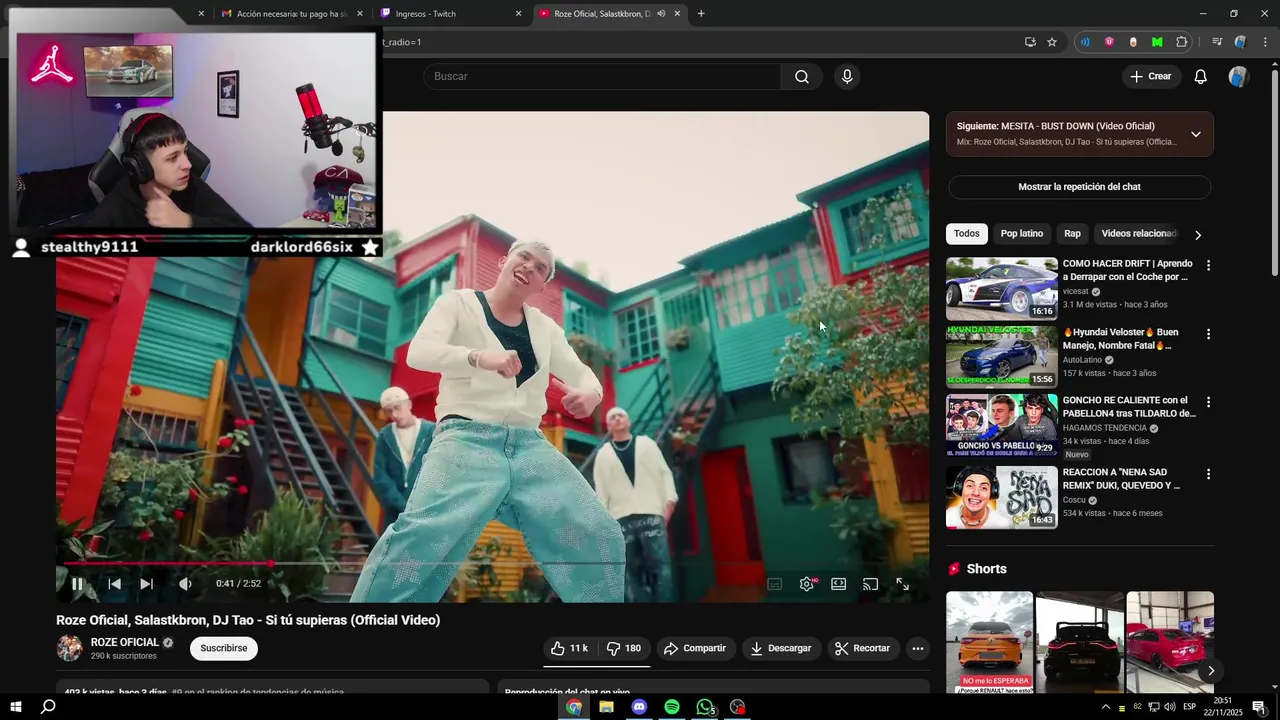Open Hyundai Veloster video thumbnail

pos(1002,357)
